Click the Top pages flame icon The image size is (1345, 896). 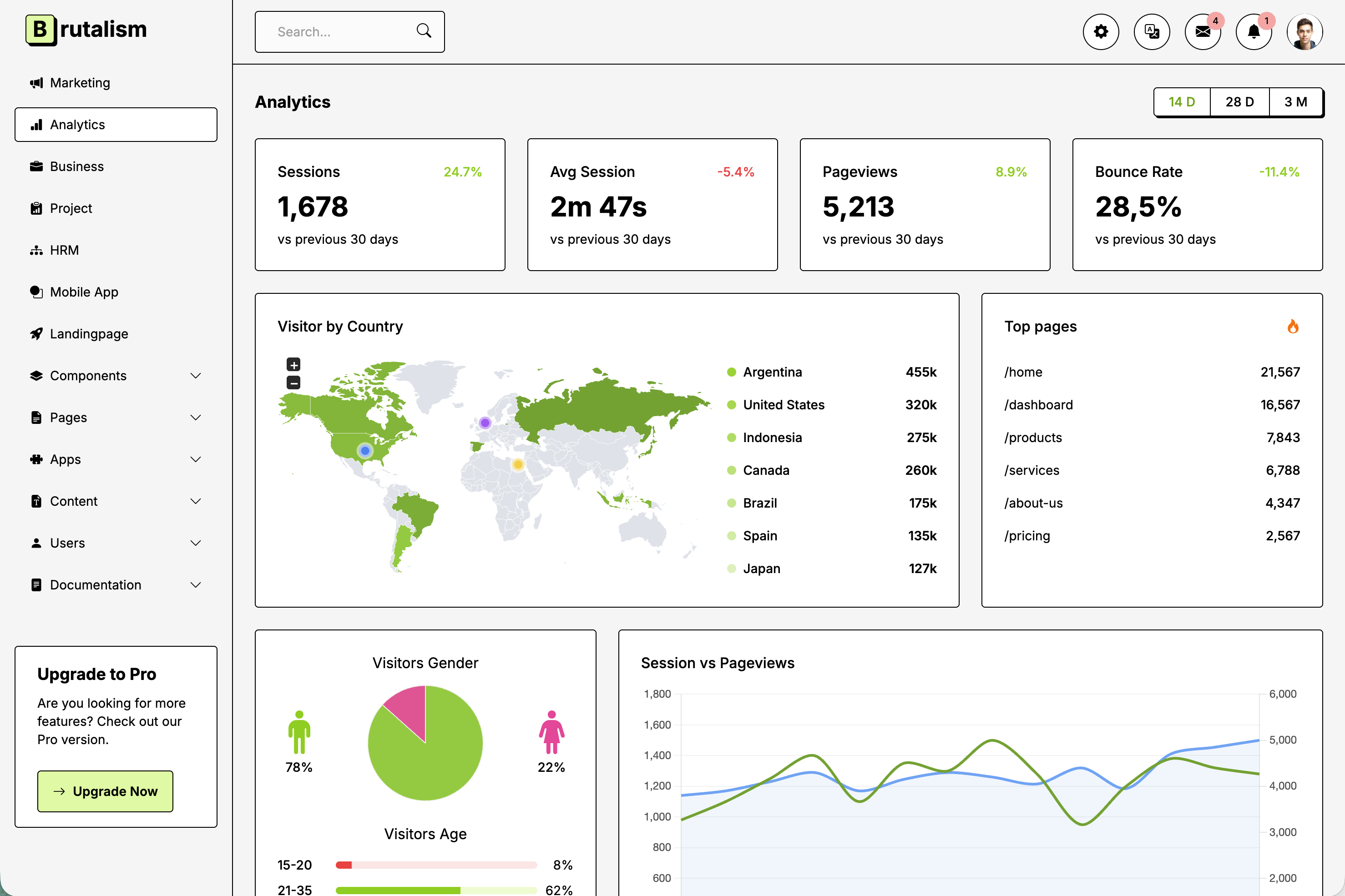(x=1292, y=326)
